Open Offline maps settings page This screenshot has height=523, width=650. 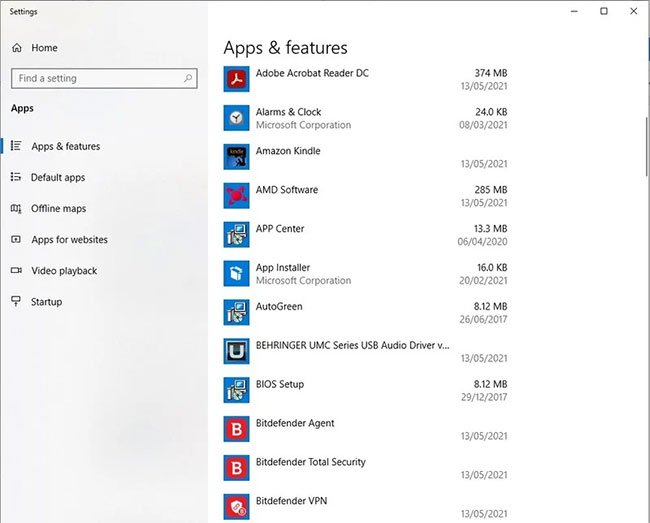click(58, 209)
